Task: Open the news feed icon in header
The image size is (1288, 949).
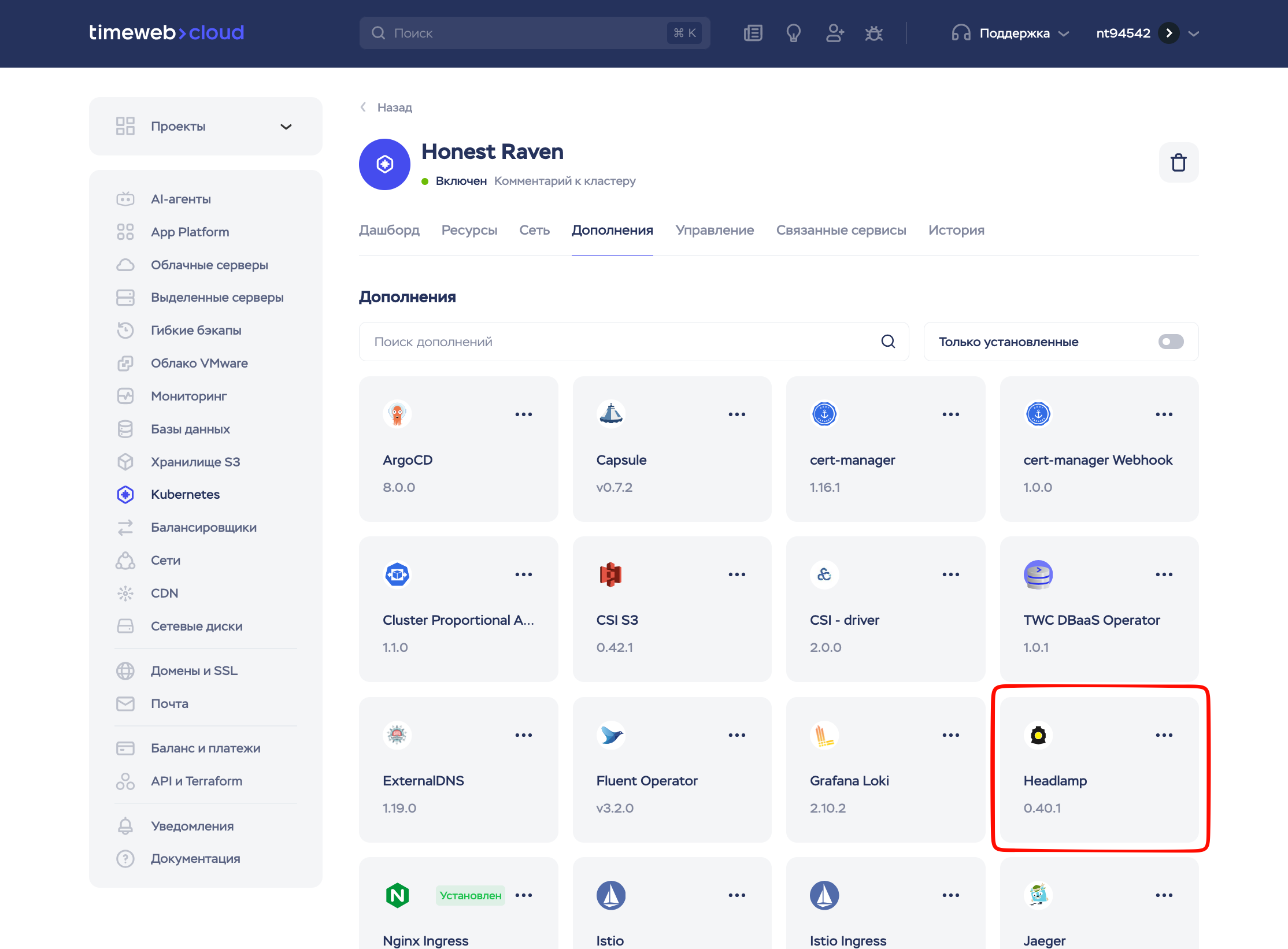Action: [x=753, y=33]
